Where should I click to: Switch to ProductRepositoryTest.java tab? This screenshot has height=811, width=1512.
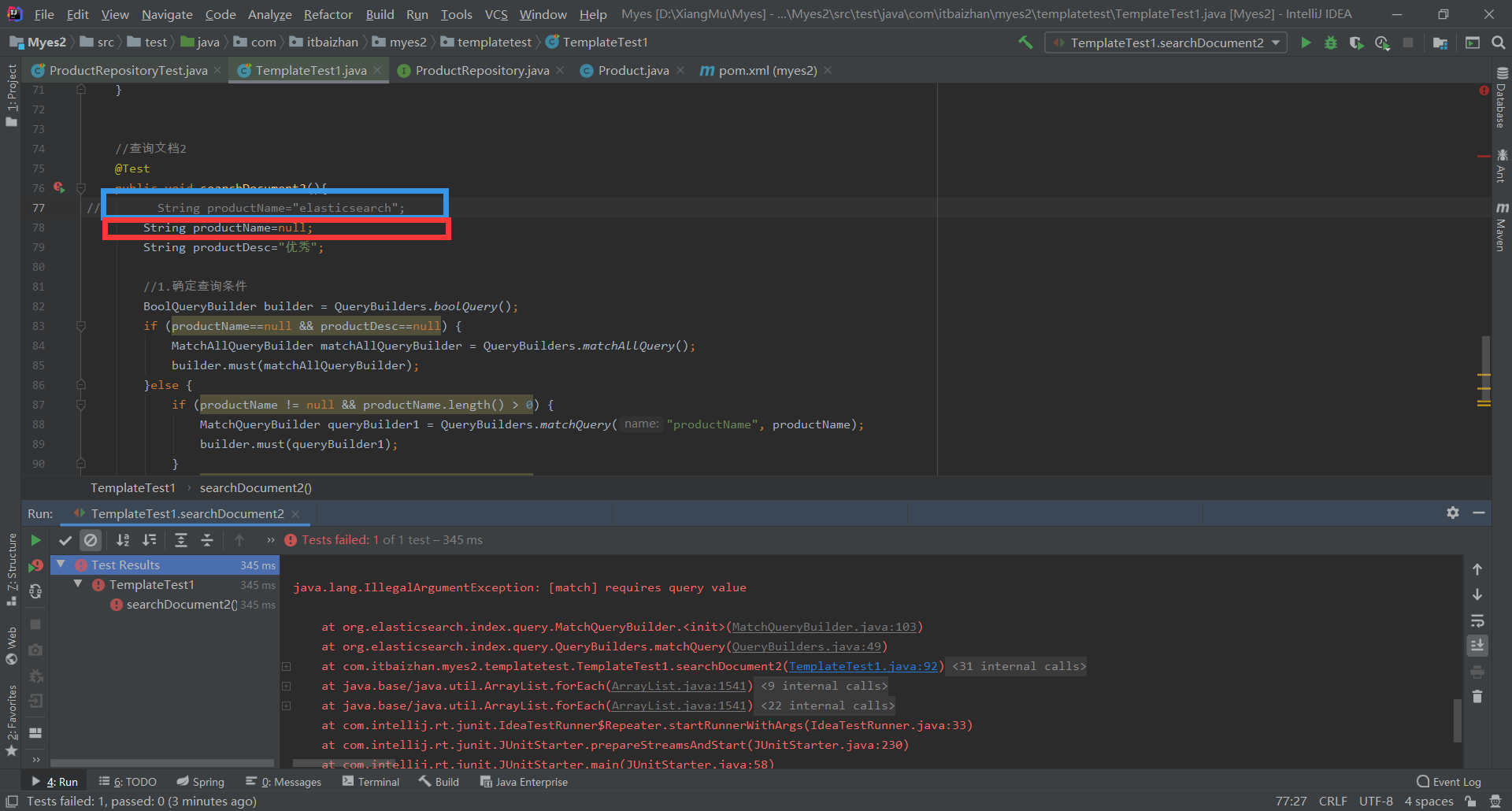coord(127,71)
